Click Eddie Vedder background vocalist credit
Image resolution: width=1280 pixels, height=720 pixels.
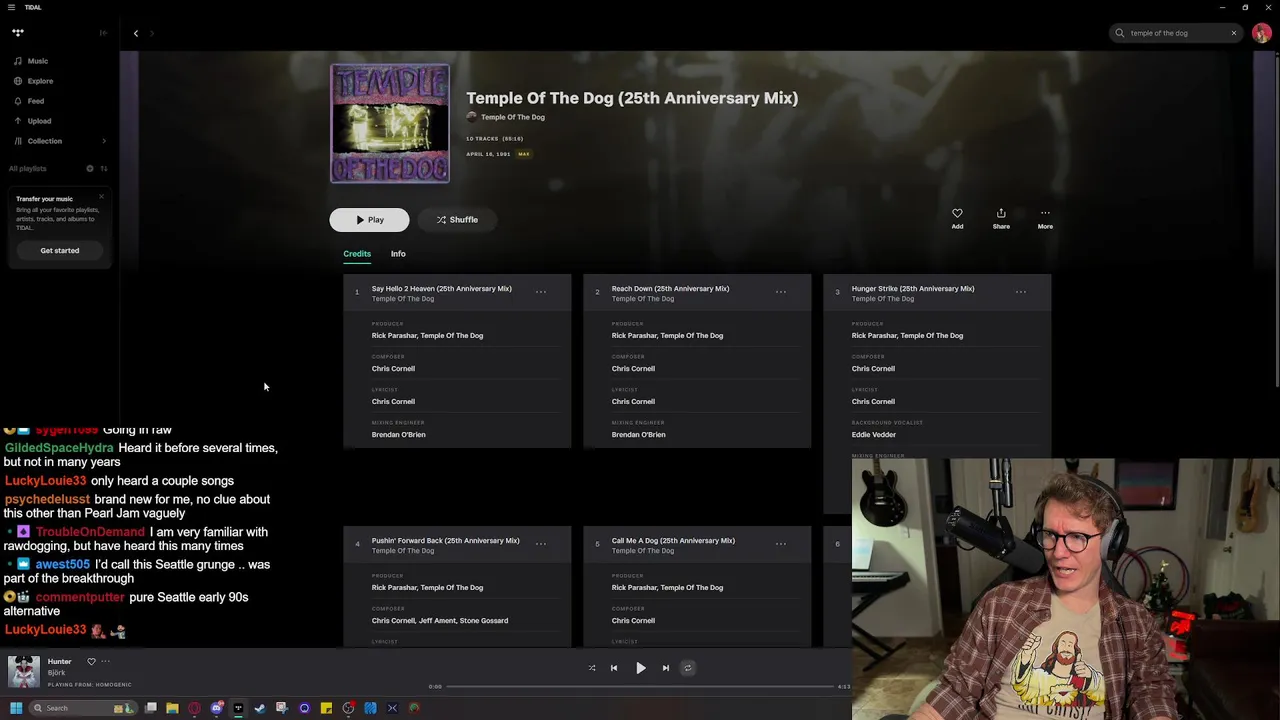point(874,435)
